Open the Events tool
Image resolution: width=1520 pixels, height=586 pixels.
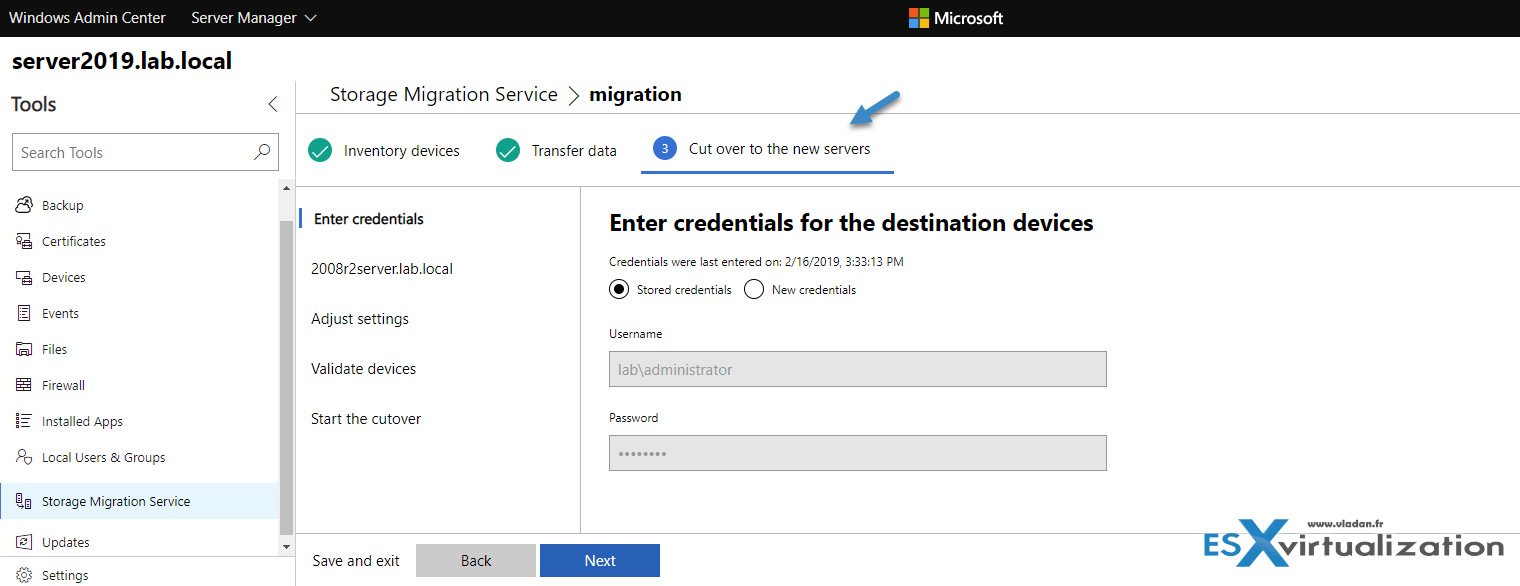(x=60, y=313)
